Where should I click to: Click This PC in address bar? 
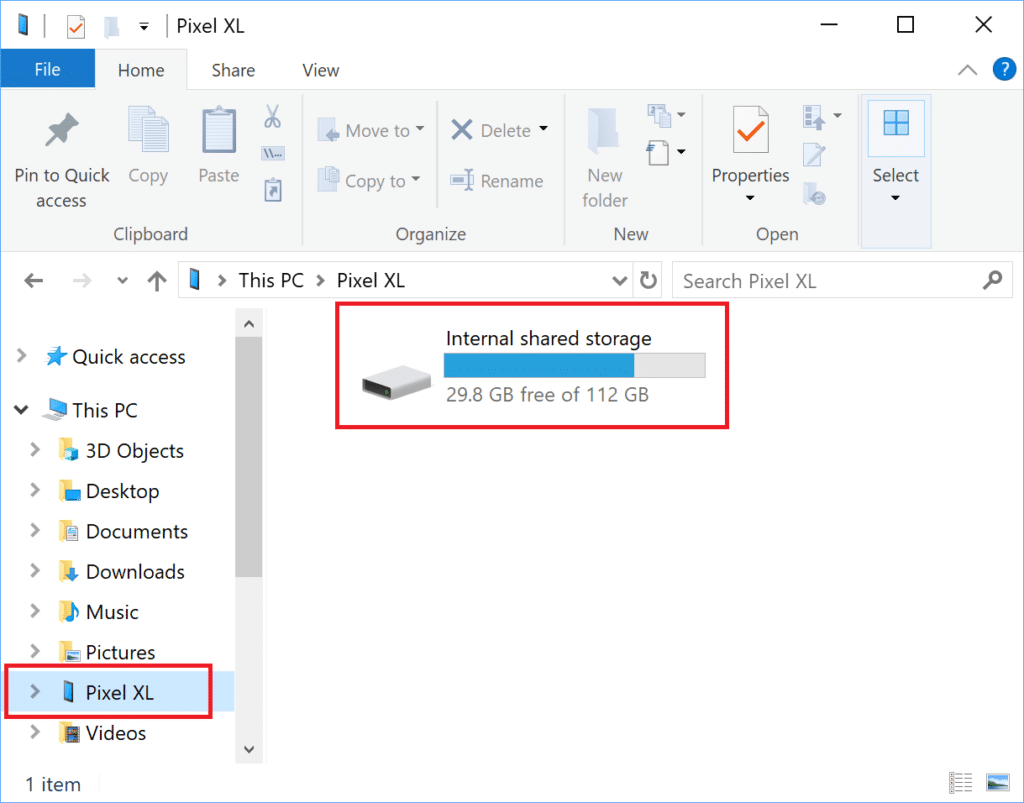[271, 280]
